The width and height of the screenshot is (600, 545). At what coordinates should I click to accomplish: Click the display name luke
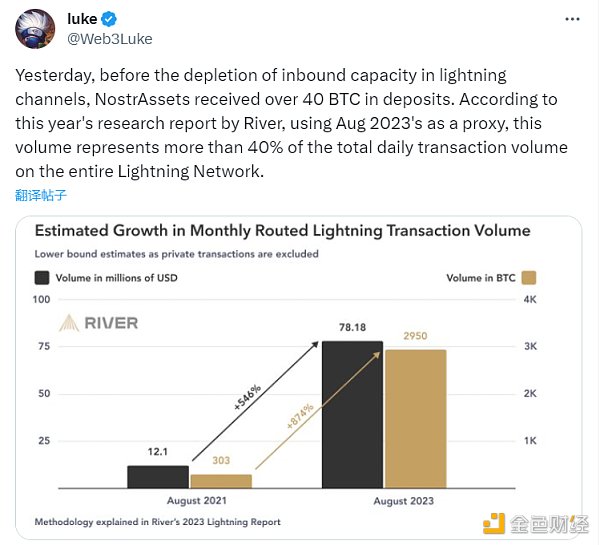82,19
